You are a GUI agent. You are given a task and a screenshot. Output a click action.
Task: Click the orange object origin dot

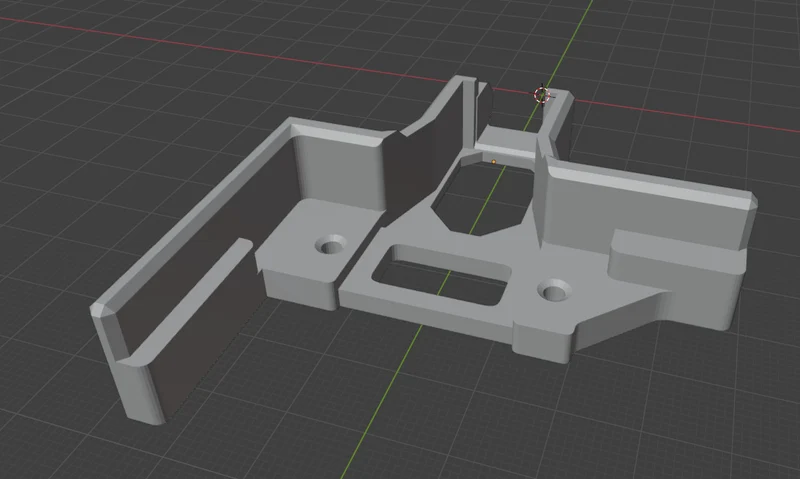(493, 162)
